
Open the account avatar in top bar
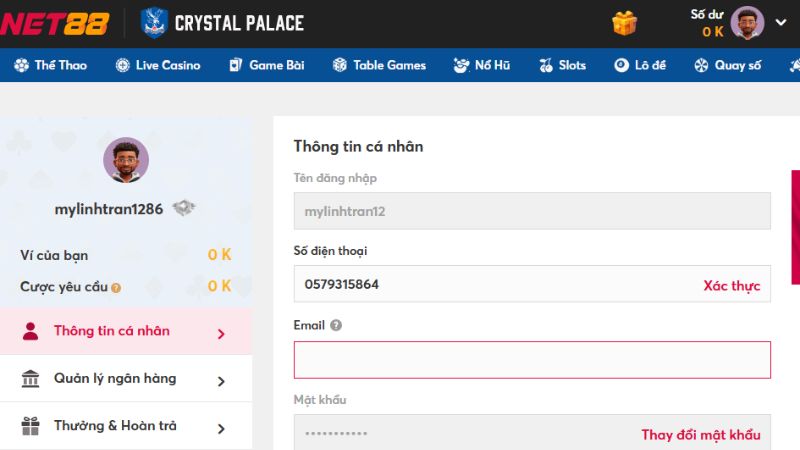pyautogui.click(x=747, y=22)
